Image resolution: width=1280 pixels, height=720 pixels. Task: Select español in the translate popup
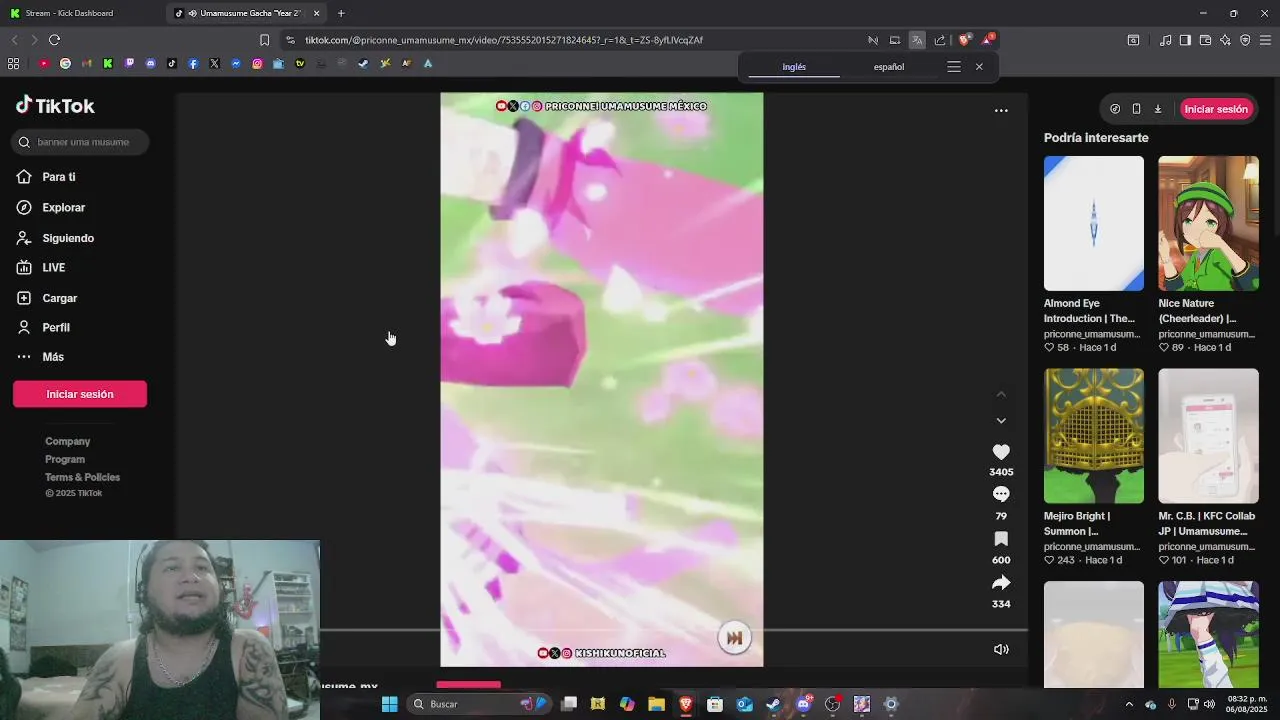tap(889, 67)
